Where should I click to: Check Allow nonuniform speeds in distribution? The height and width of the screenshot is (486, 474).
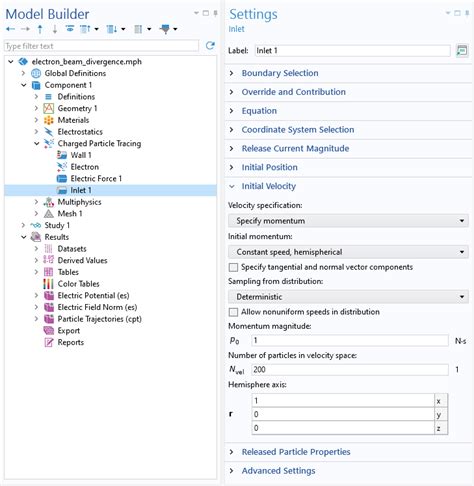click(x=233, y=312)
